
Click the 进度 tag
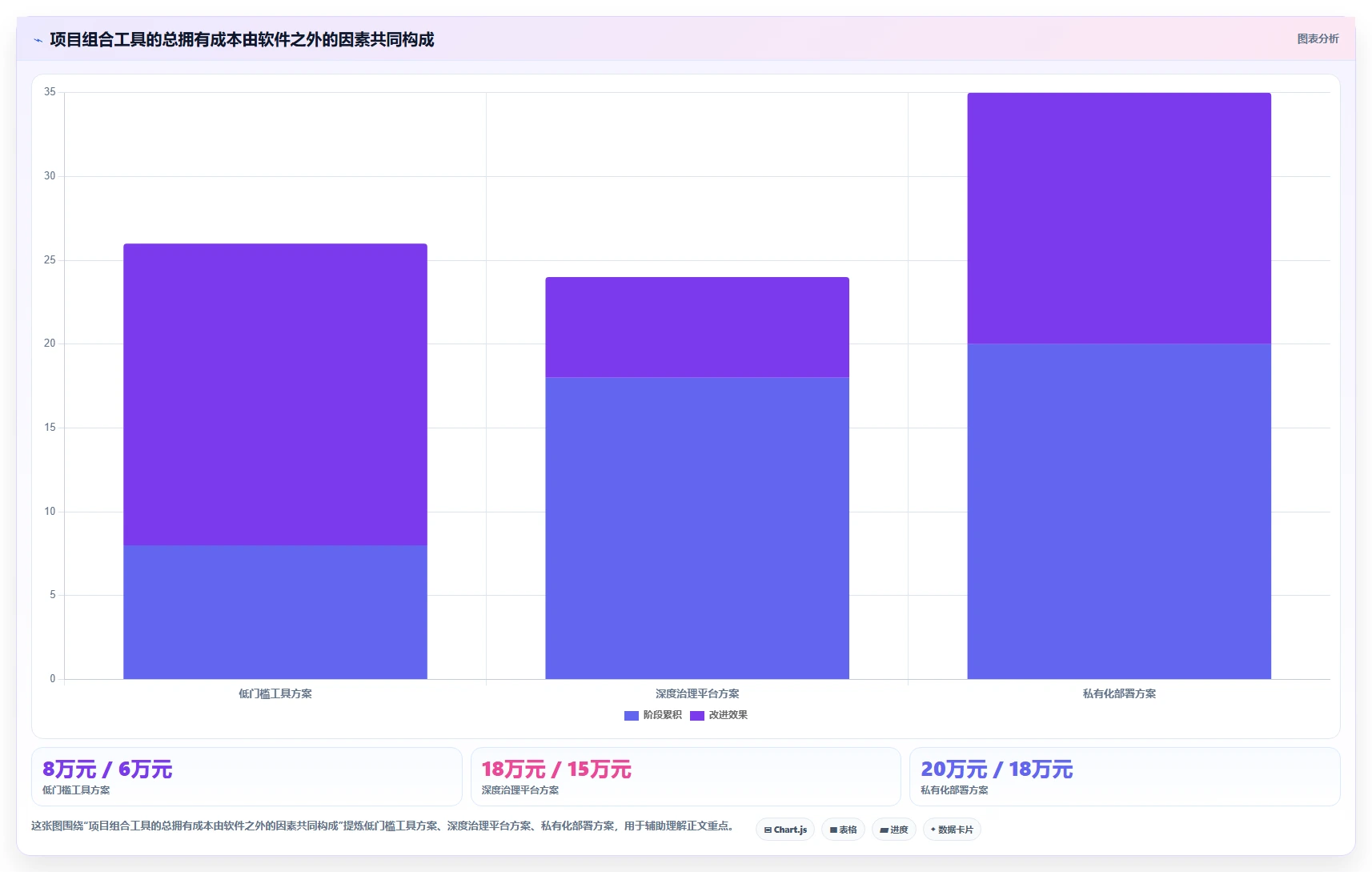pyautogui.click(x=893, y=830)
